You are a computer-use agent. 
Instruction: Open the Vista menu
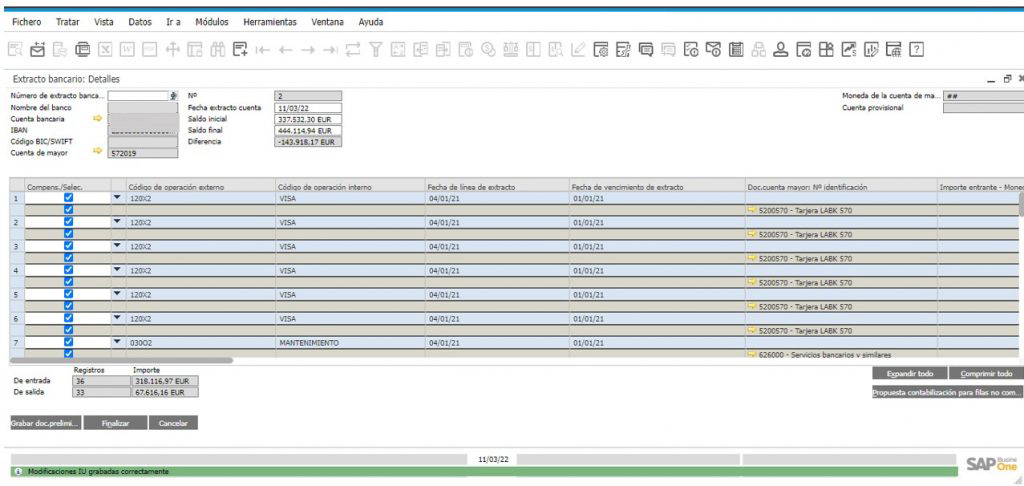pos(104,22)
